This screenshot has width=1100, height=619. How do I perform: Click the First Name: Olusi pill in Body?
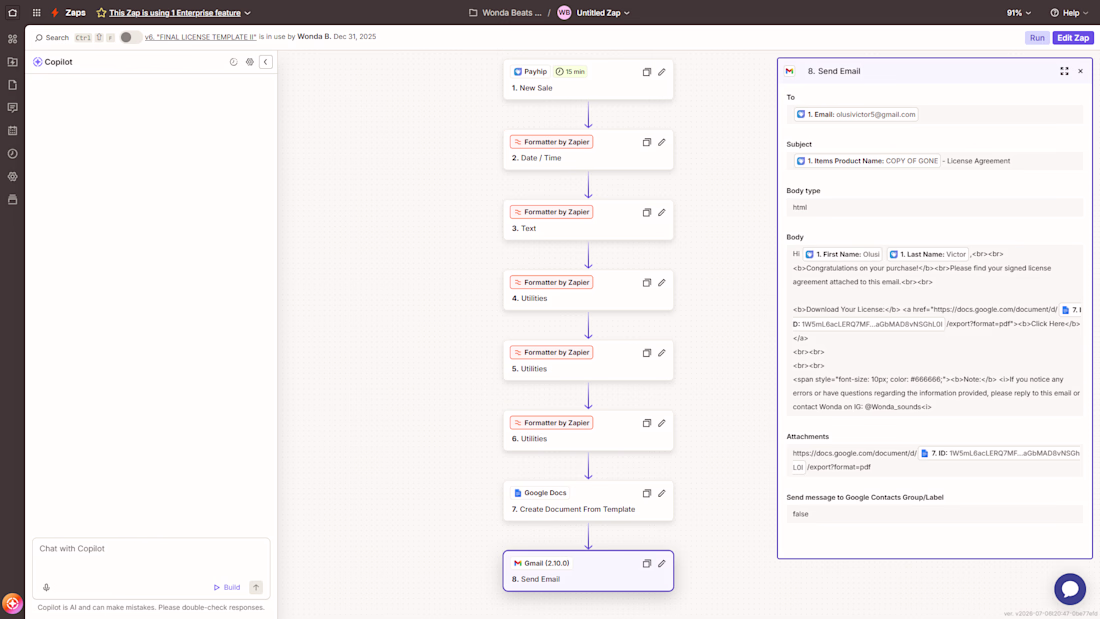[x=842, y=254]
